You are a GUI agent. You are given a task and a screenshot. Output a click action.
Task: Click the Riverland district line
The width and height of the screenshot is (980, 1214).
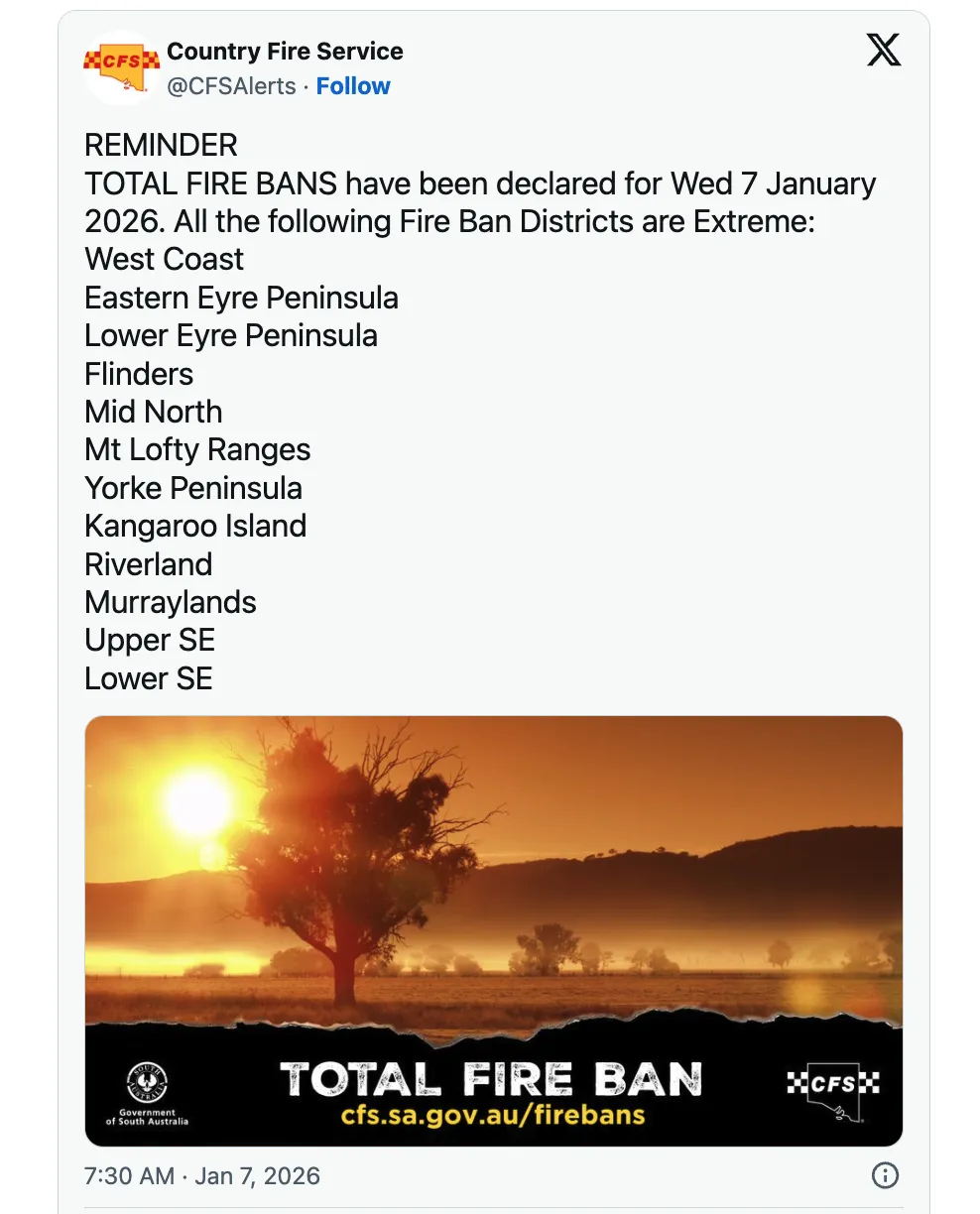[x=149, y=564]
